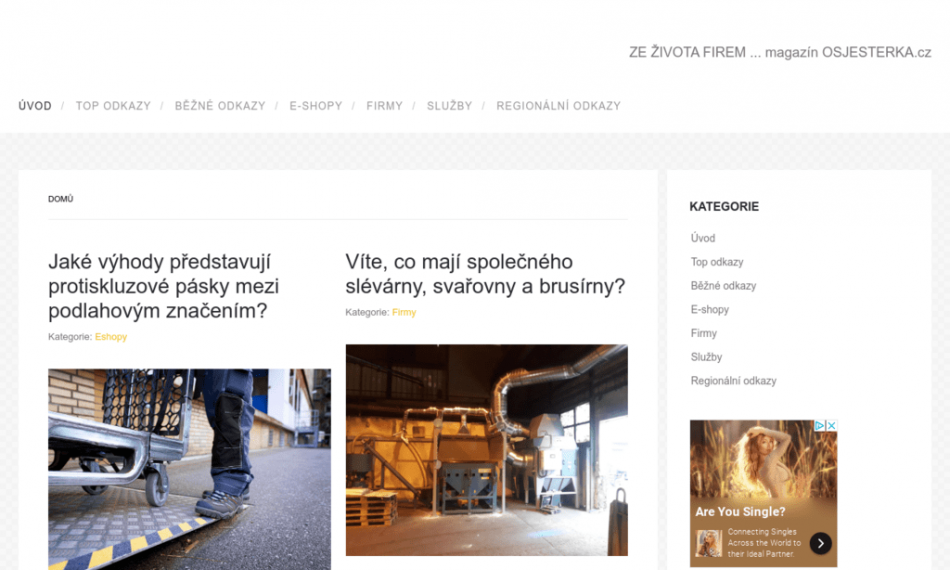Select Služby in Kategorie sidebar
Image resolution: width=950 pixels, height=570 pixels.
click(x=706, y=357)
